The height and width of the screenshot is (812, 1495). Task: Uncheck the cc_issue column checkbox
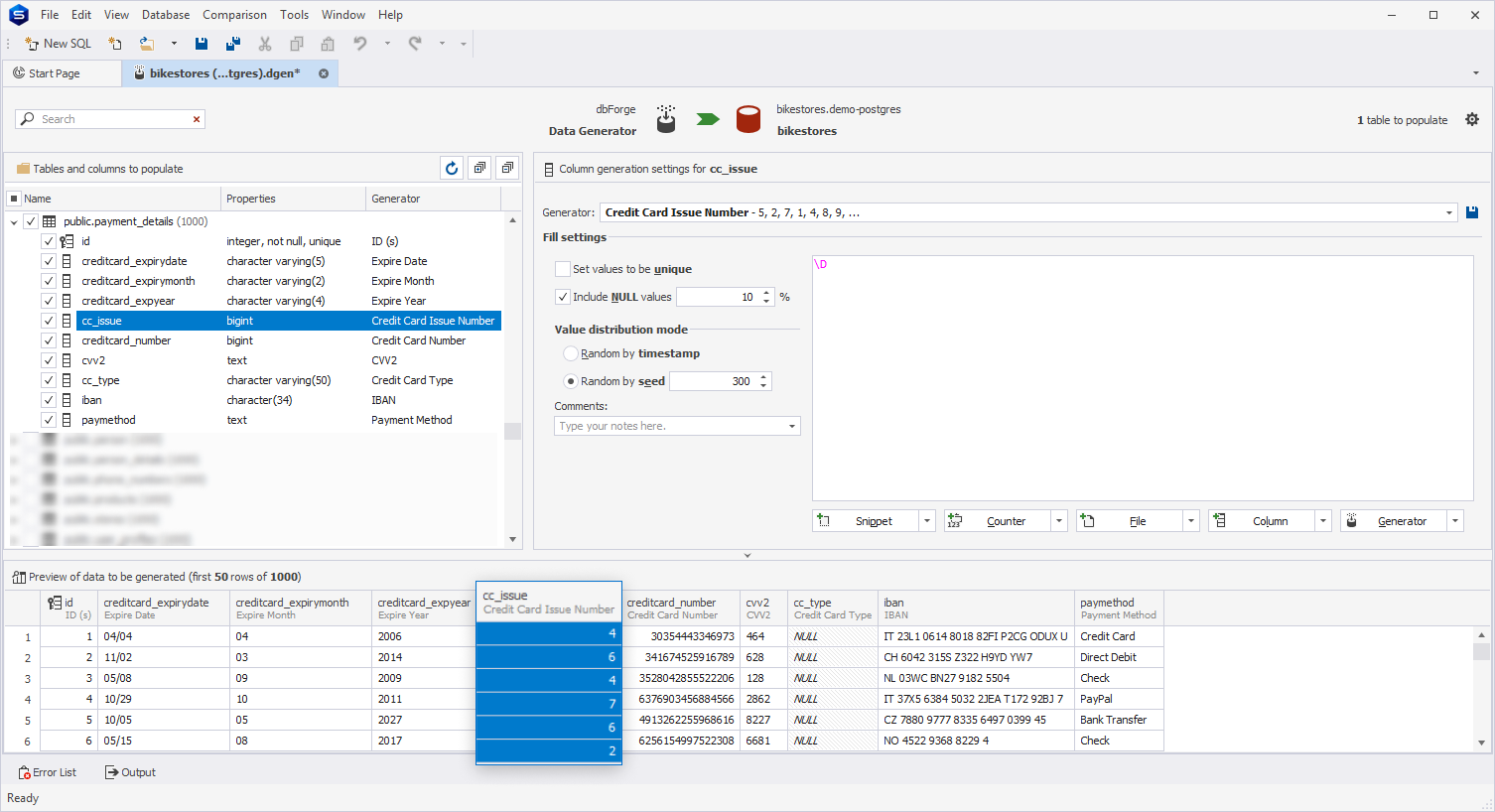pos(49,321)
